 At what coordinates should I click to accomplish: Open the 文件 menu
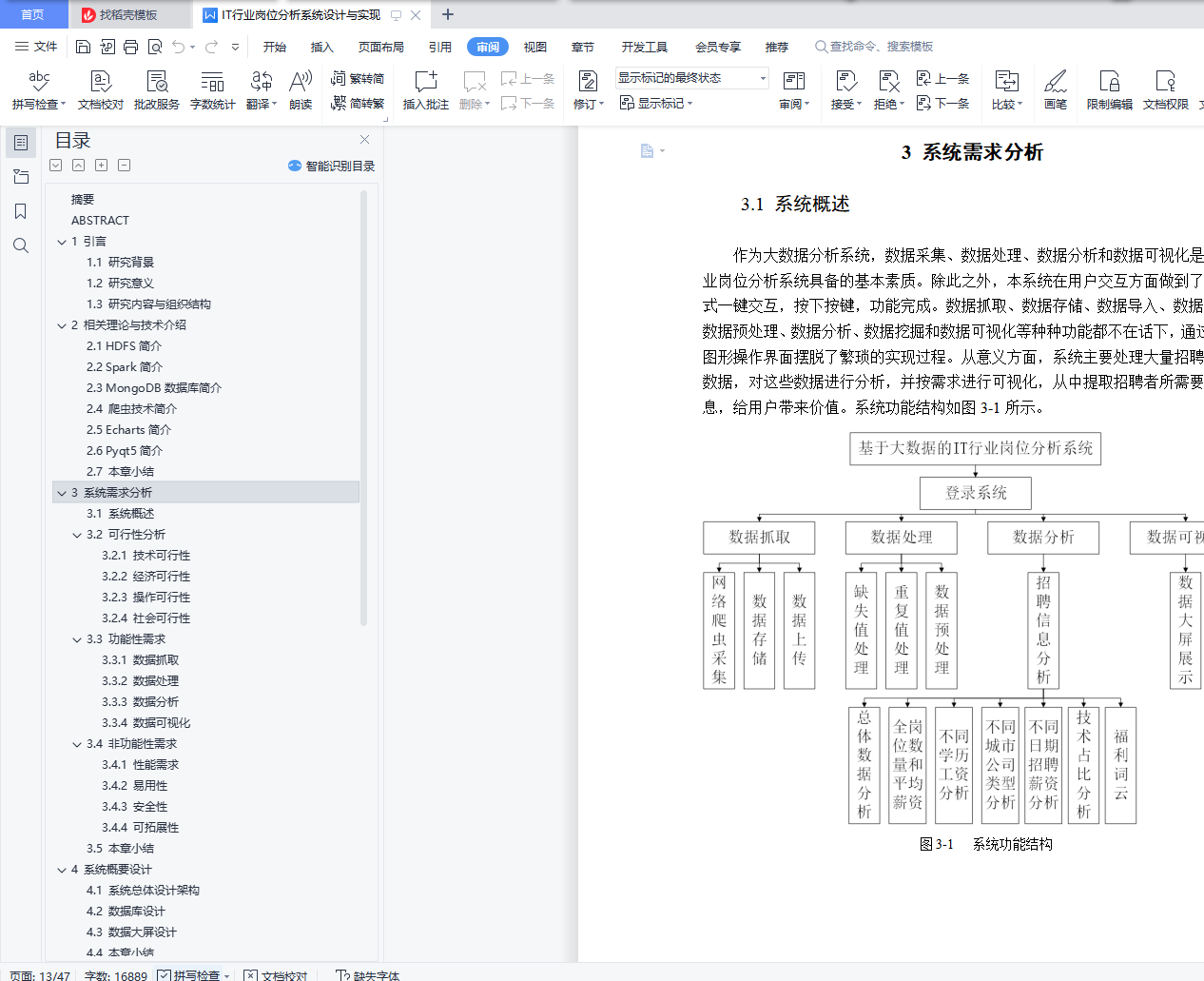tap(36, 47)
